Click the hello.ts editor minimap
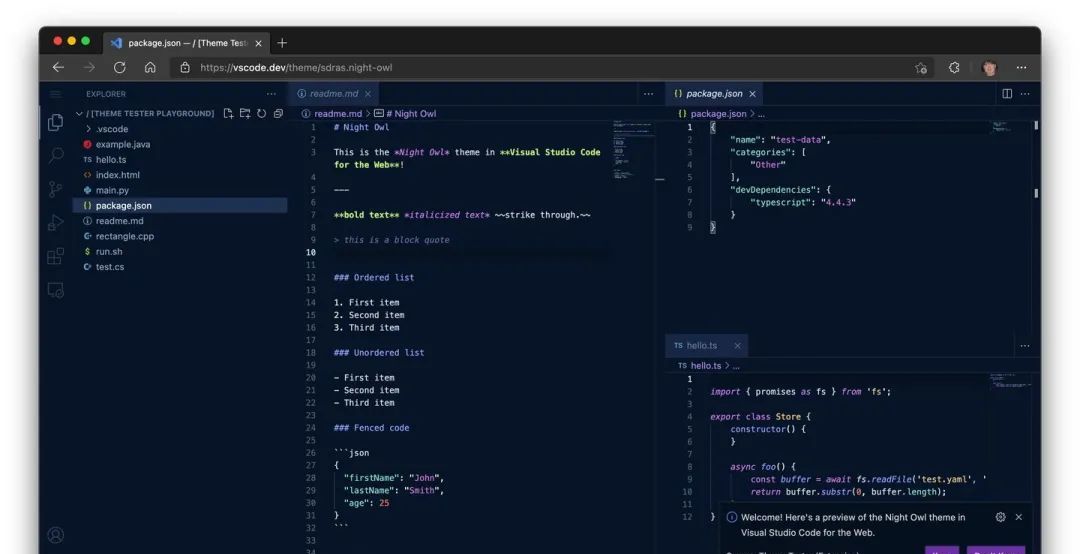 (x=1010, y=381)
